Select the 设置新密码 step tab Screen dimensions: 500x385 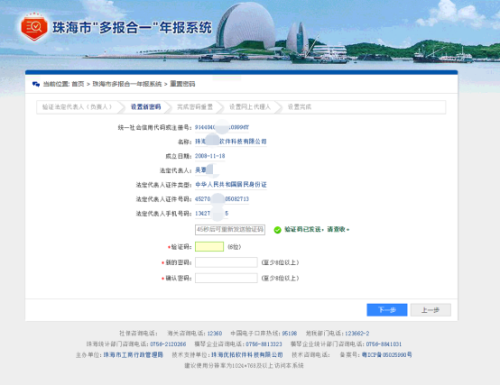[146, 107]
